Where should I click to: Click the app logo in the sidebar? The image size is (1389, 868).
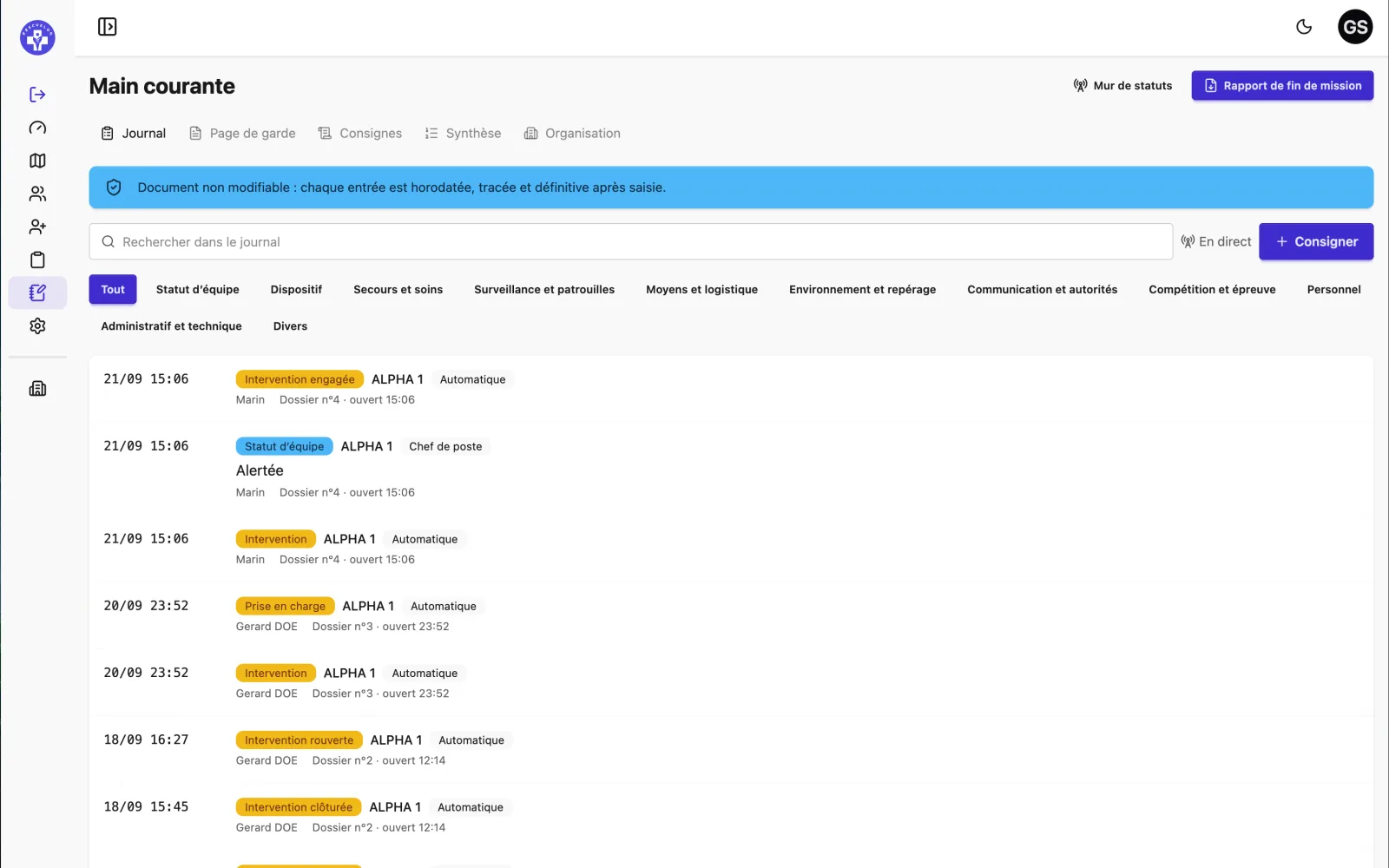tap(37, 37)
